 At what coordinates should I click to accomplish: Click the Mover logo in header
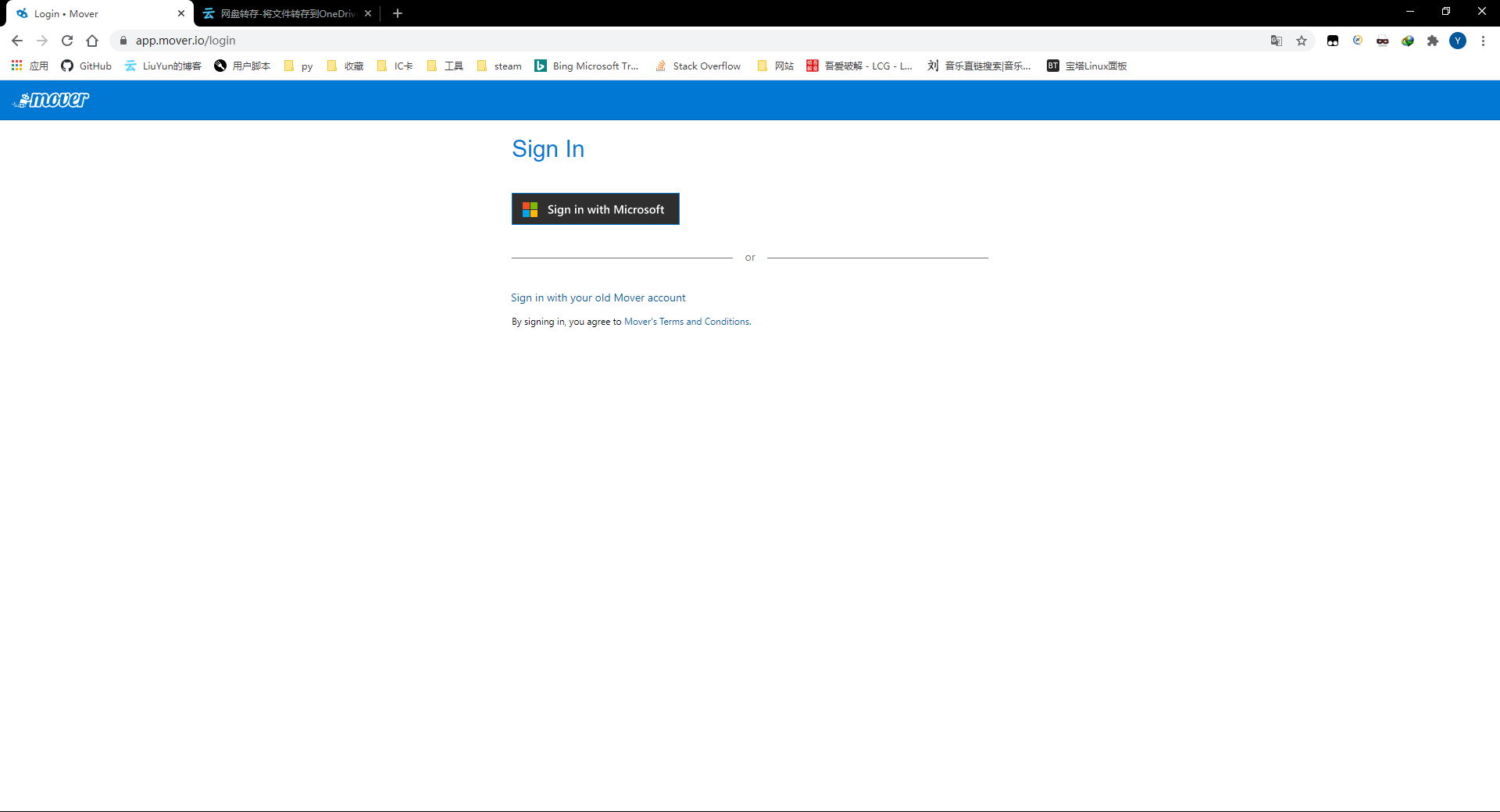(x=51, y=100)
